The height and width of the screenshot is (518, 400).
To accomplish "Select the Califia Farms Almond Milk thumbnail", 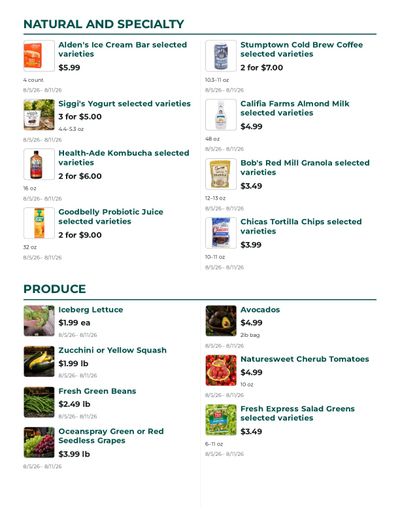I will pyautogui.click(x=221, y=115).
